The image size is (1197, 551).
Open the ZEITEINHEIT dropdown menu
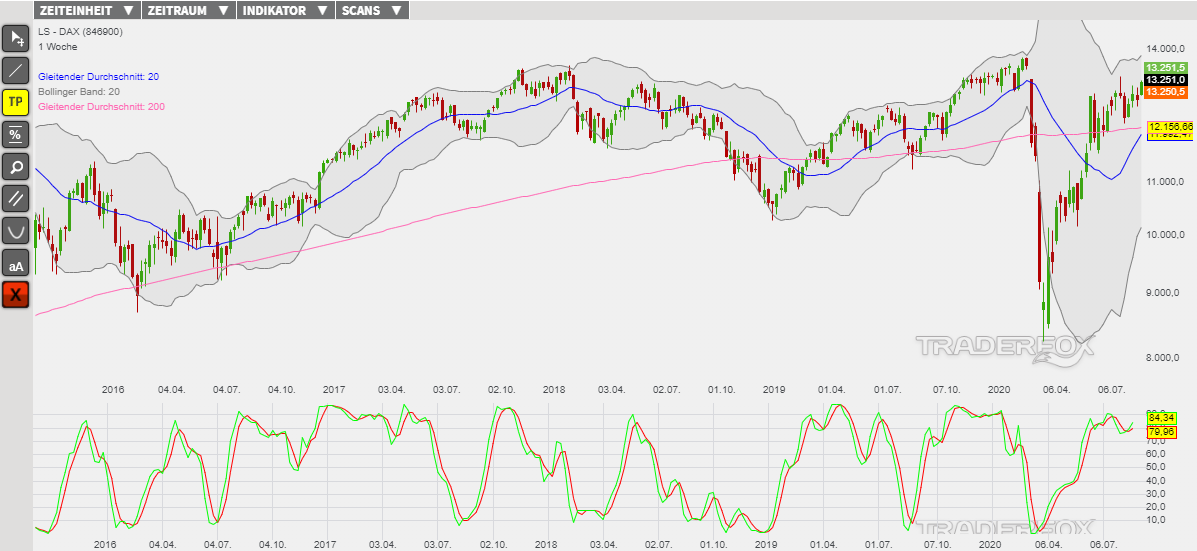[87, 10]
